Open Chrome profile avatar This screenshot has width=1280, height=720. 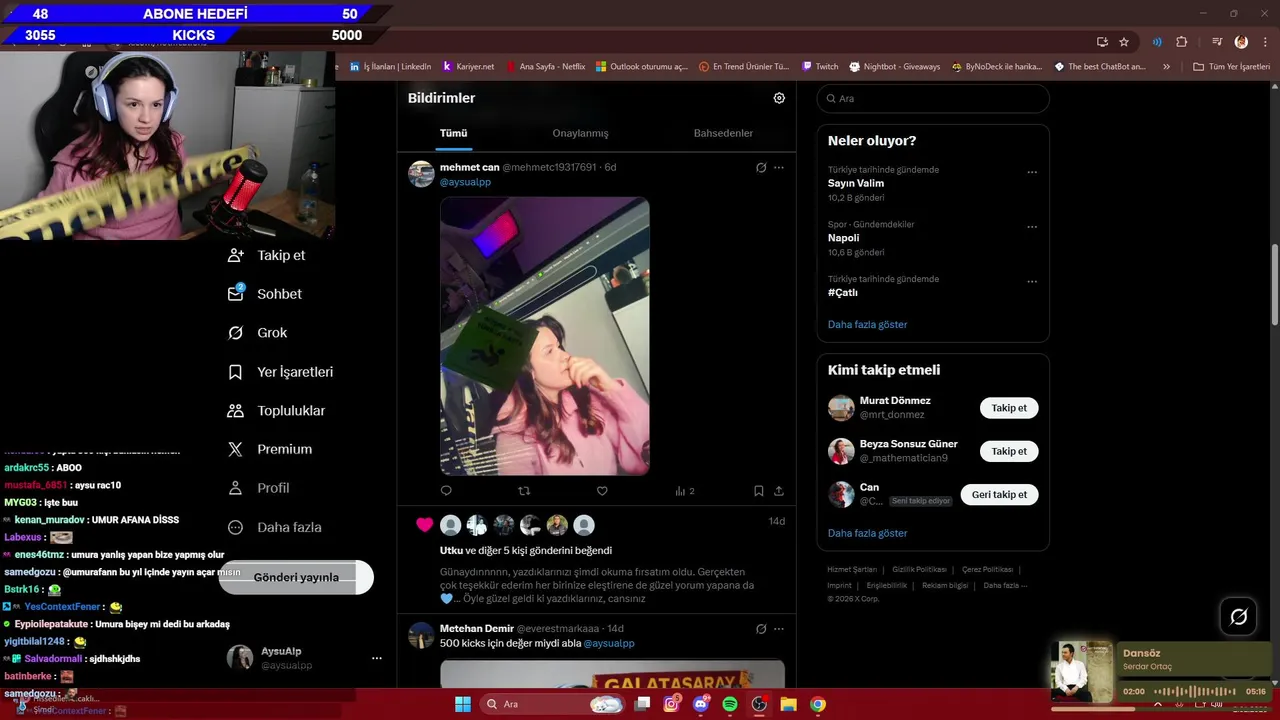[x=1241, y=42]
